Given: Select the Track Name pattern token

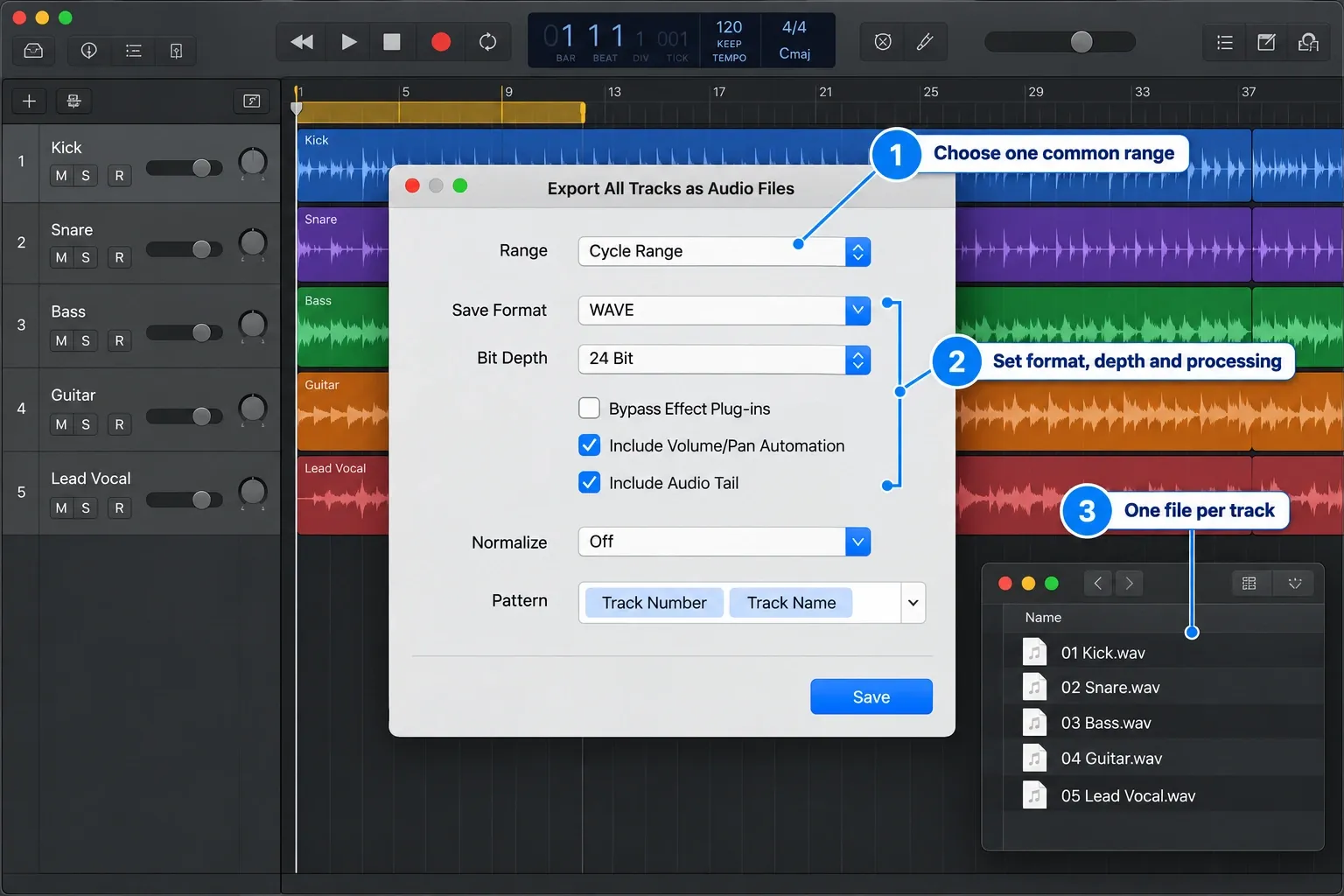Looking at the screenshot, I should [791, 603].
